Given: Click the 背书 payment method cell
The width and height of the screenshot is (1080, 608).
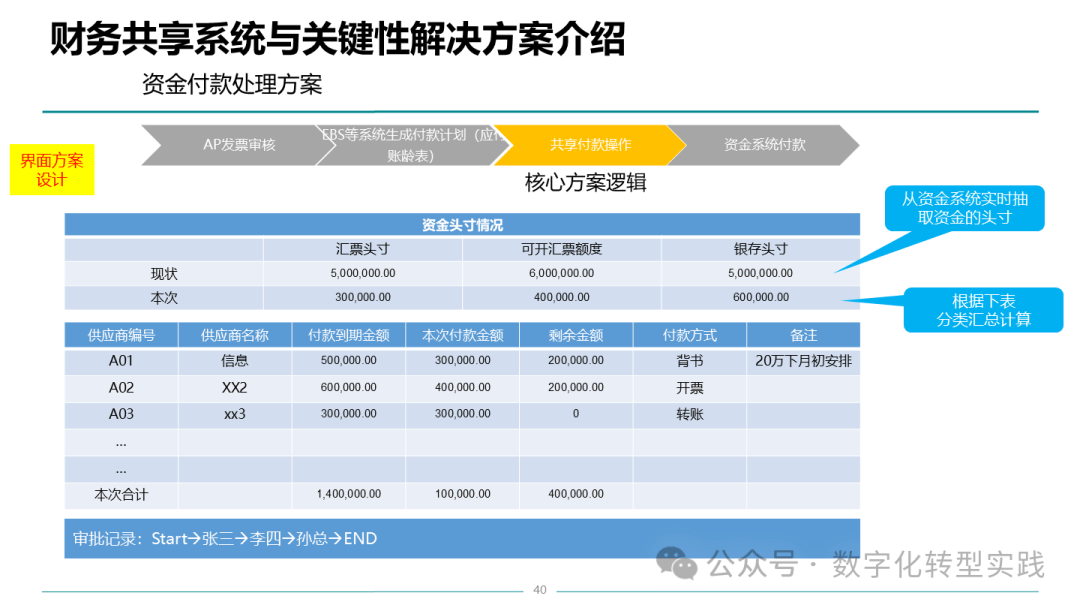Looking at the screenshot, I should tap(689, 361).
